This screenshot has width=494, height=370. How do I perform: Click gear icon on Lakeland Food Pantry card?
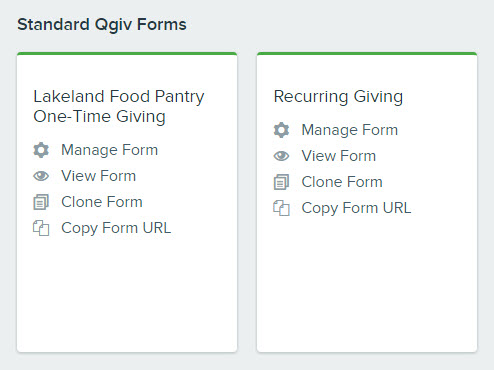pos(41,150)
